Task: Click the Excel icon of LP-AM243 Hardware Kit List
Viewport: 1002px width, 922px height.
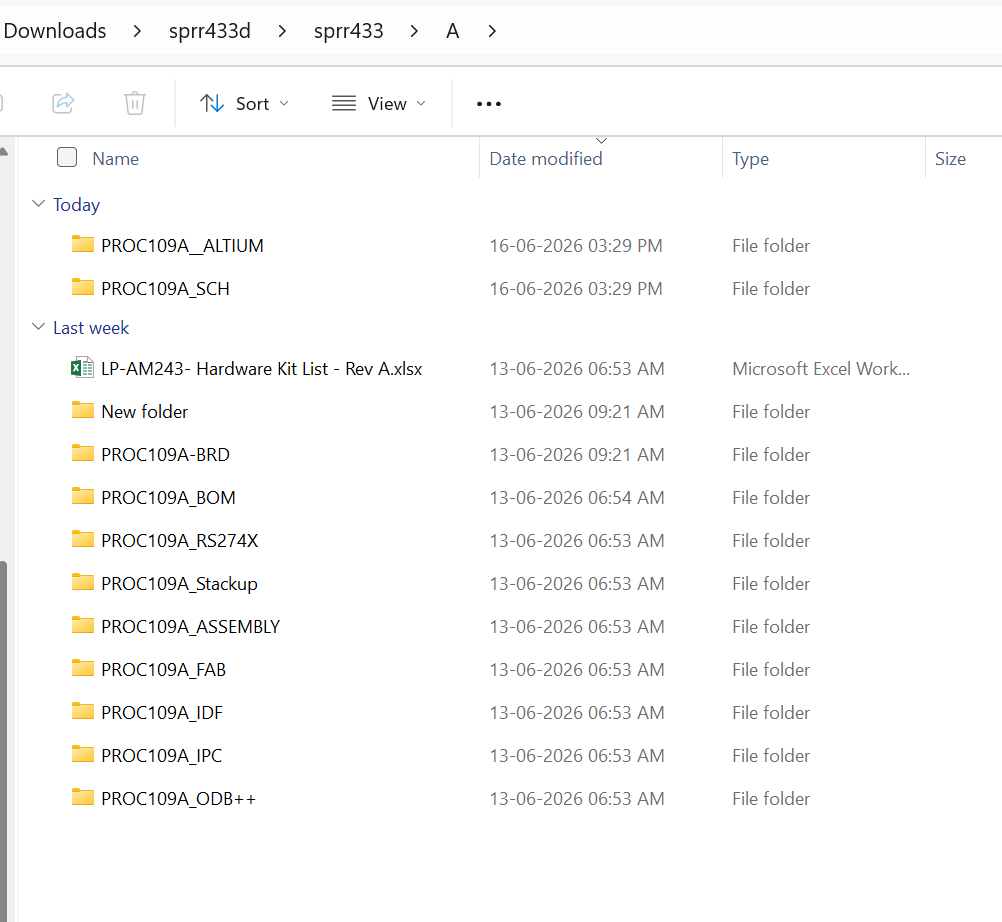Action: pyautogui.click(x=82, y=368)
